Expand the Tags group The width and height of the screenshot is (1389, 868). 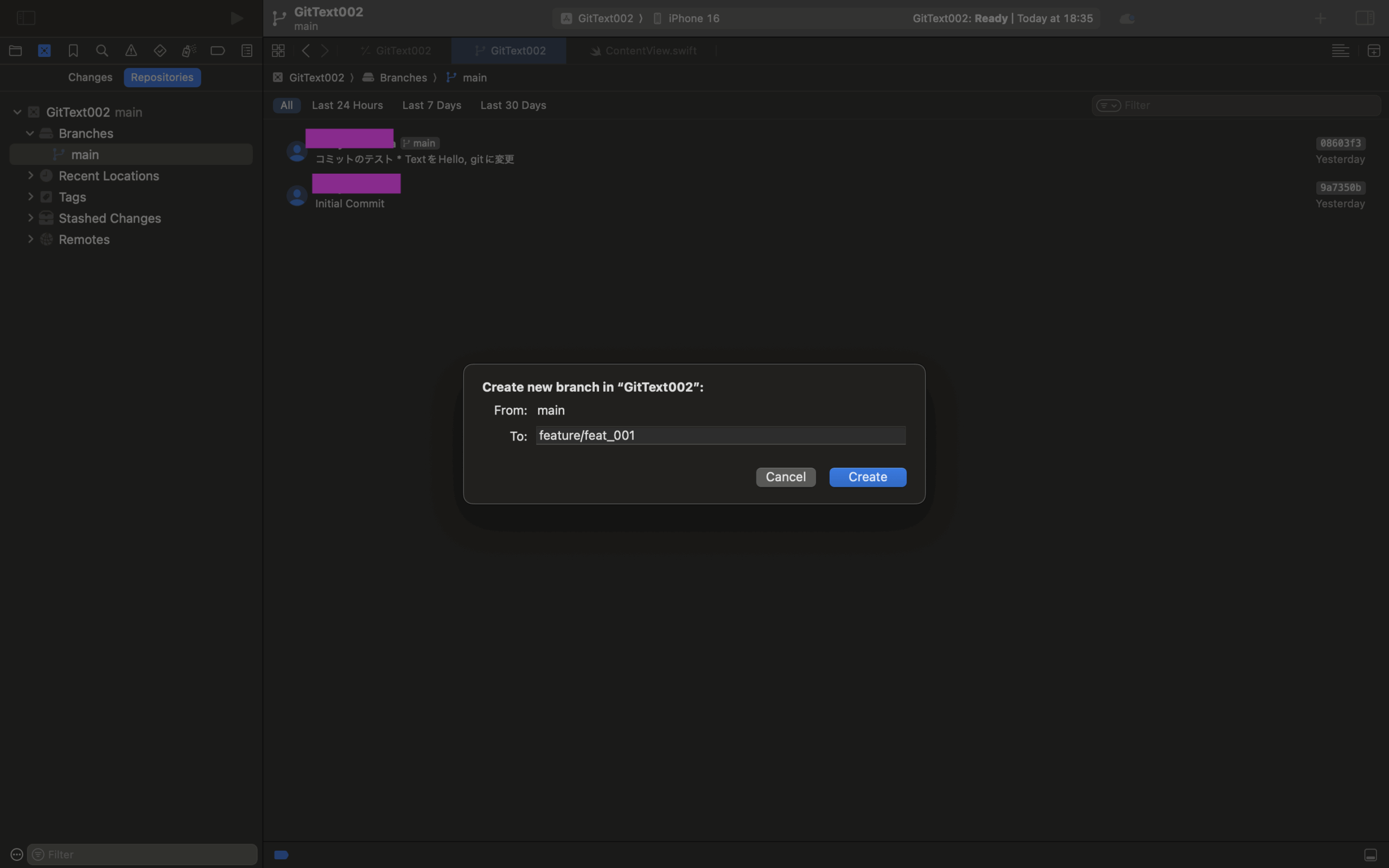31,197
